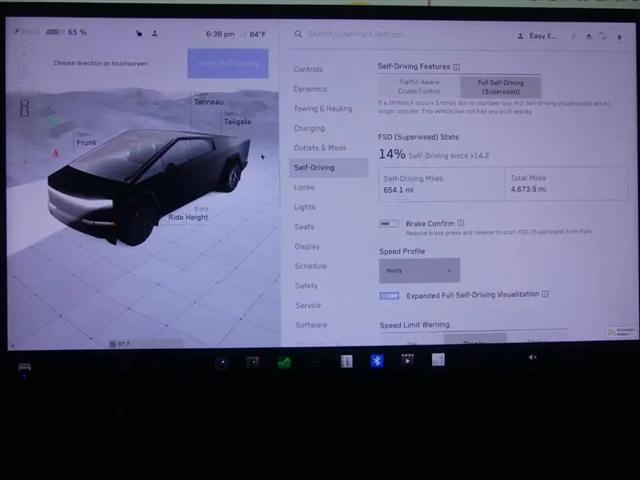Tap the driver profile icon in status bar
640x480 pixels.
155,33
